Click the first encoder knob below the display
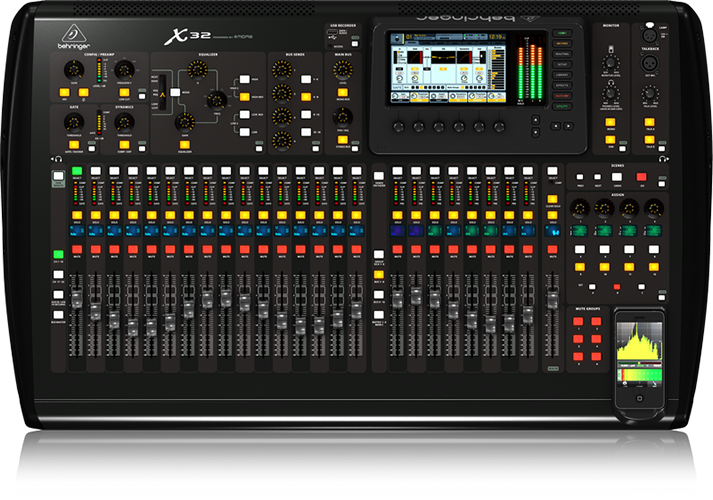This screenshot has width=713, height=500. tap(398, 127)
